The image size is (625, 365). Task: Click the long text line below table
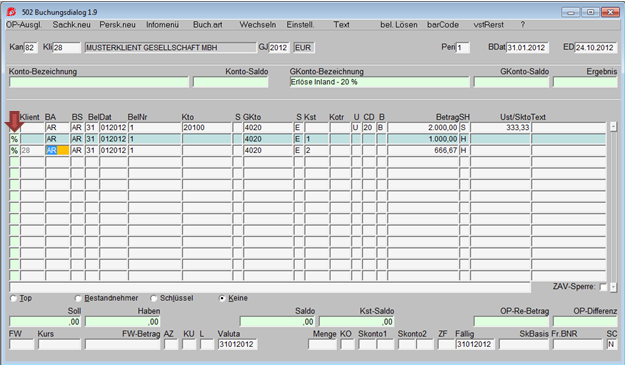(x=270, y=287)
